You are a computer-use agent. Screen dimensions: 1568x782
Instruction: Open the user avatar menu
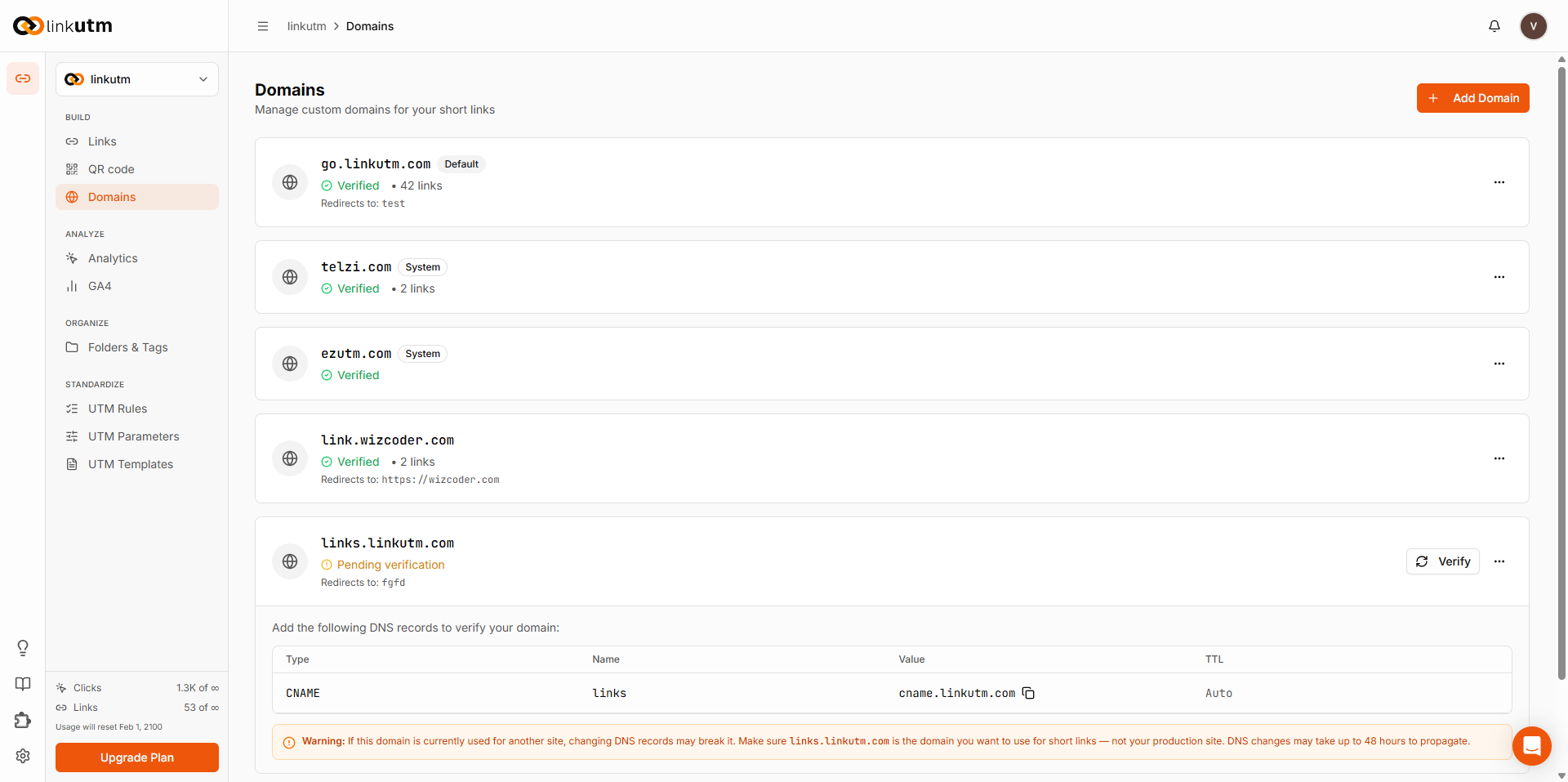tap(1533, 26)
